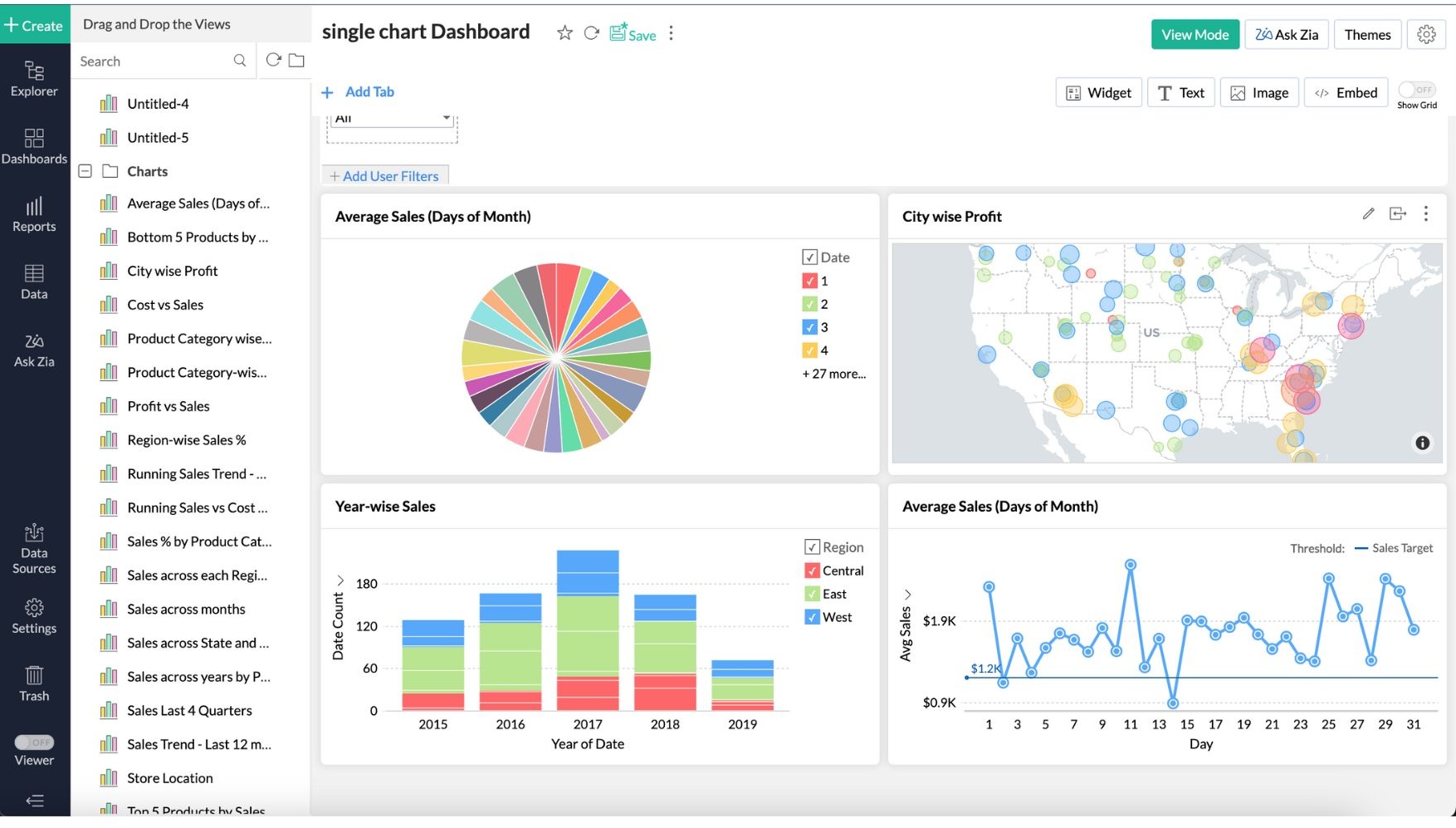The height and width of the screenshot is (828, 1456).
Task: Click Add Tab on the dashboard
Action: pyautogui.click(x=359, y=92)
